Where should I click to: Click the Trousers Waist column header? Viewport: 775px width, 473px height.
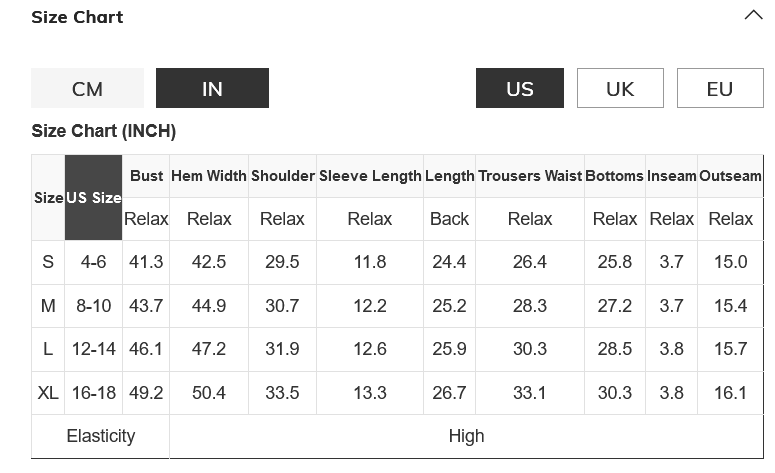pos(530,176)
